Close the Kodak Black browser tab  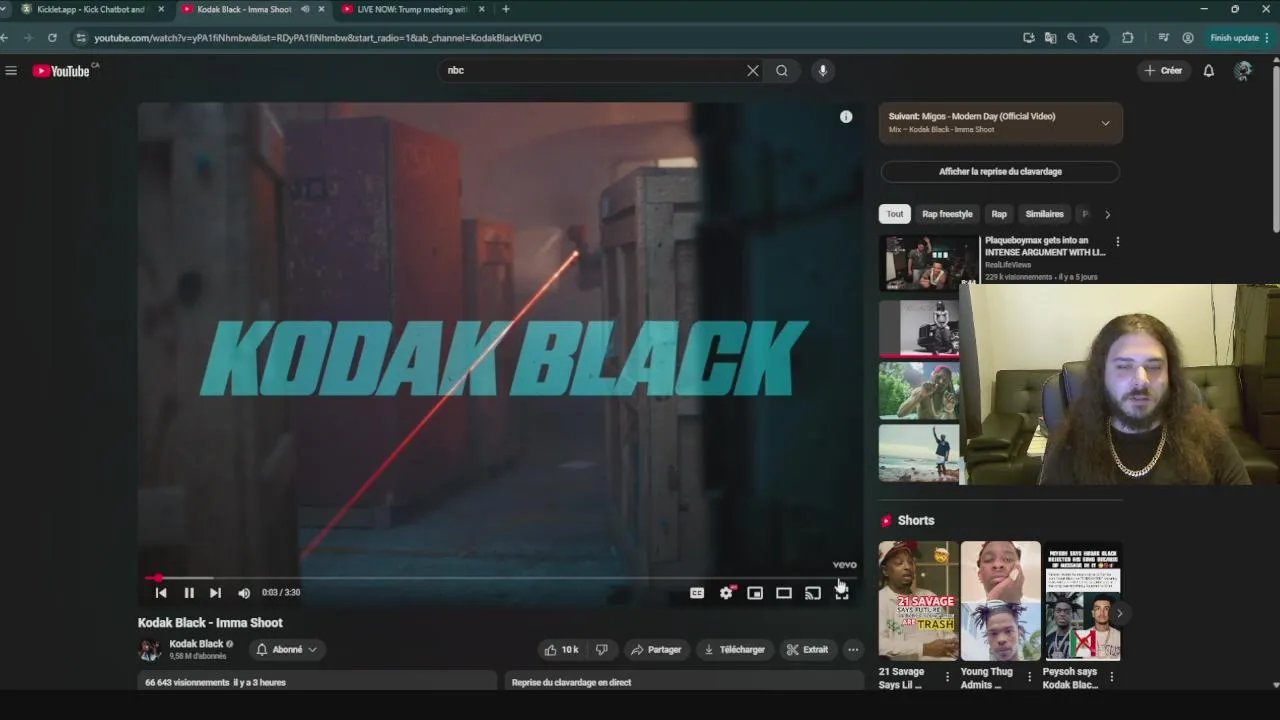pos(321,9)
